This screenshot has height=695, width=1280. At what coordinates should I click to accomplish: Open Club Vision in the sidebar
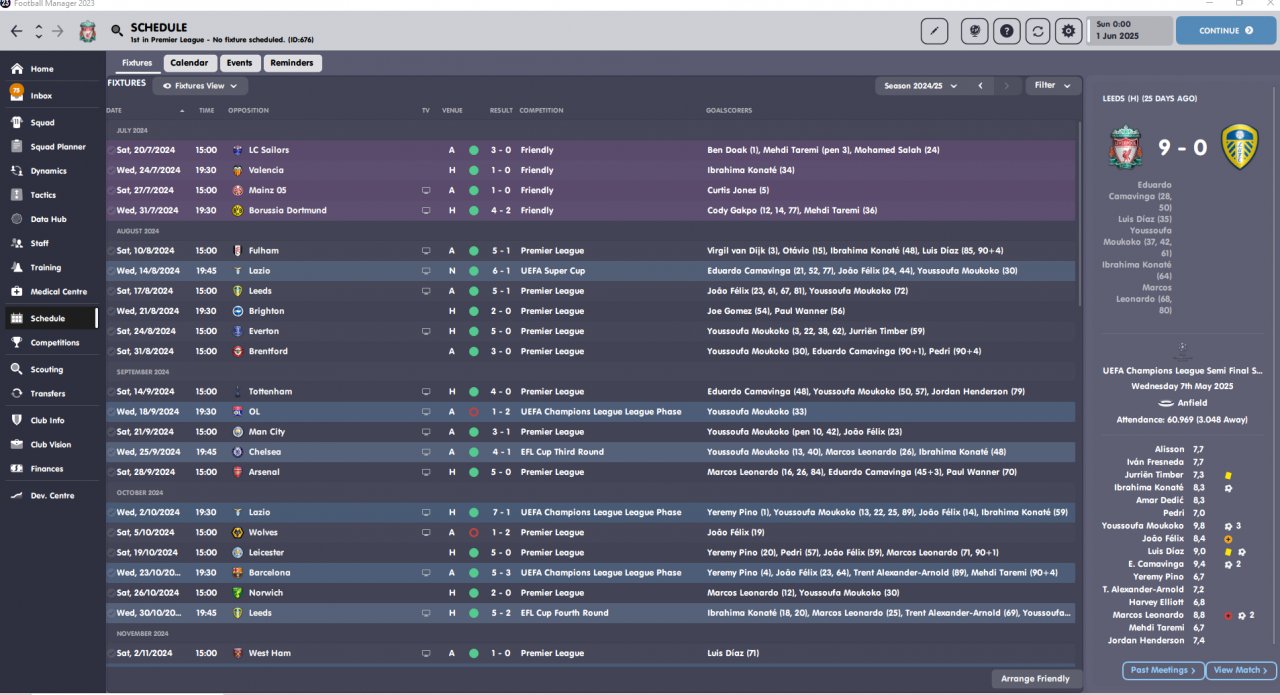coord(52,444)
